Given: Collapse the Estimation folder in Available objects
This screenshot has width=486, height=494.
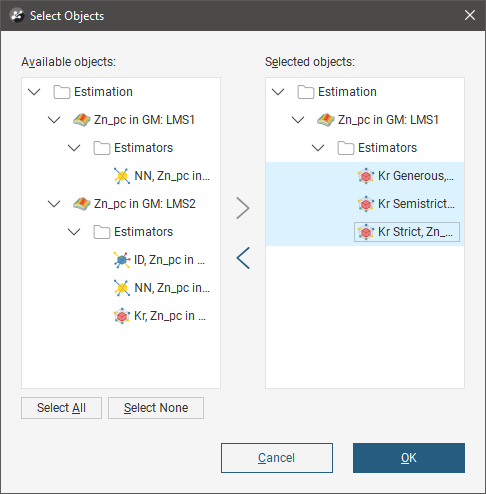Looking at the screenshot, I should point(34,92).
